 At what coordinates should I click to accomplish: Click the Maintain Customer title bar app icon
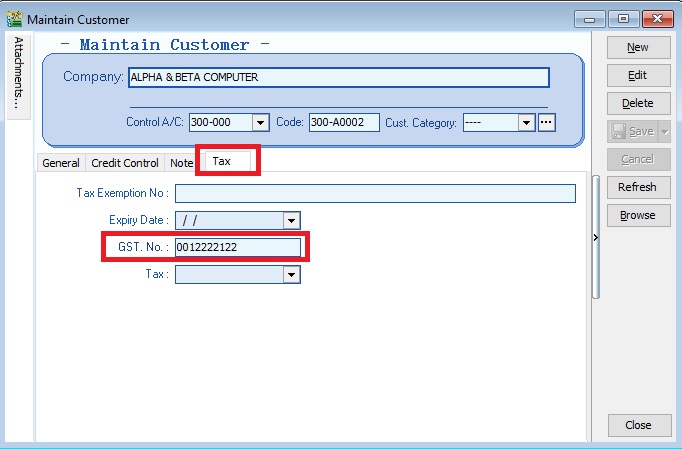[14, 19]
